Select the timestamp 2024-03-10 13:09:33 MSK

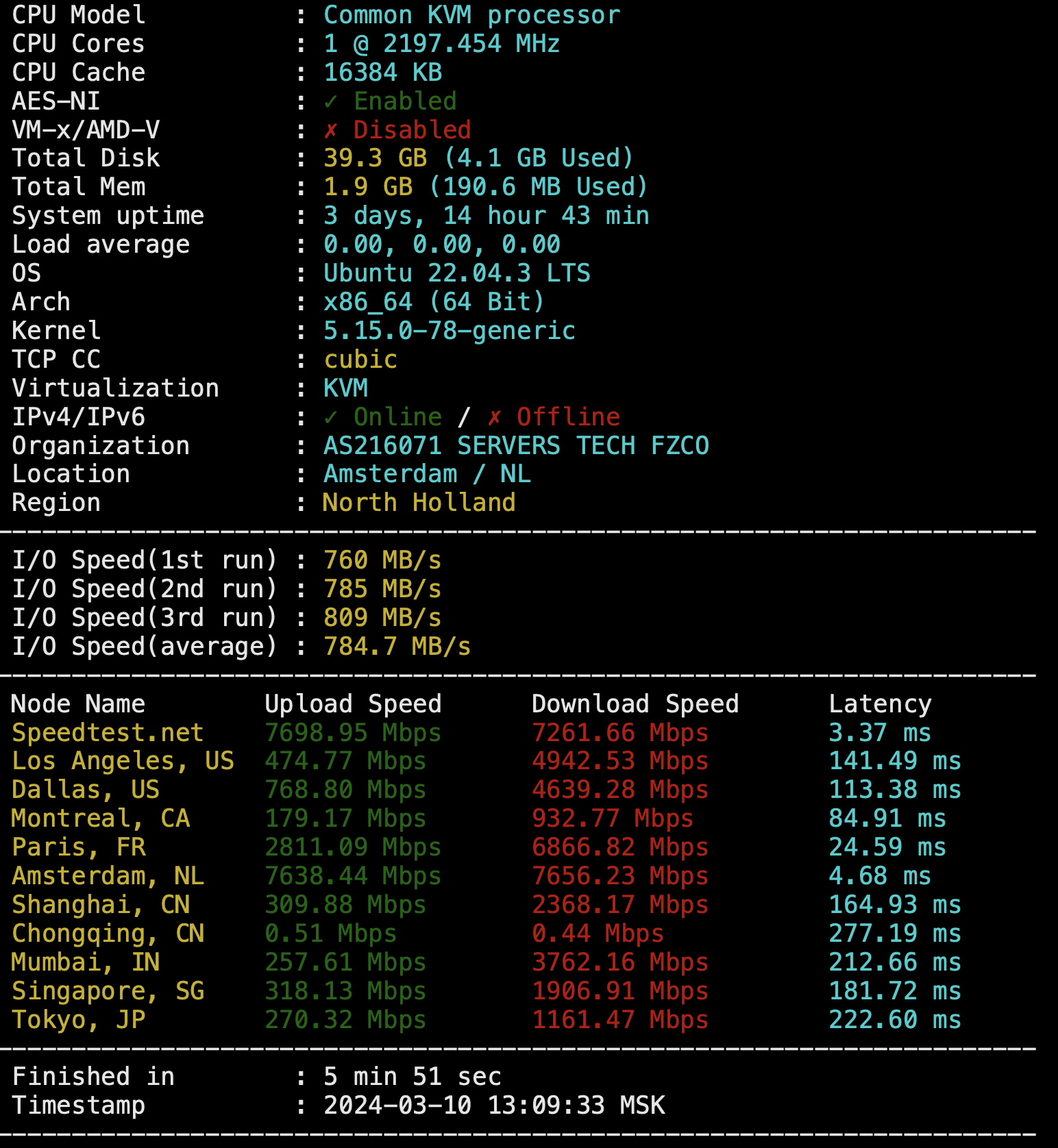coord(494,1106)
